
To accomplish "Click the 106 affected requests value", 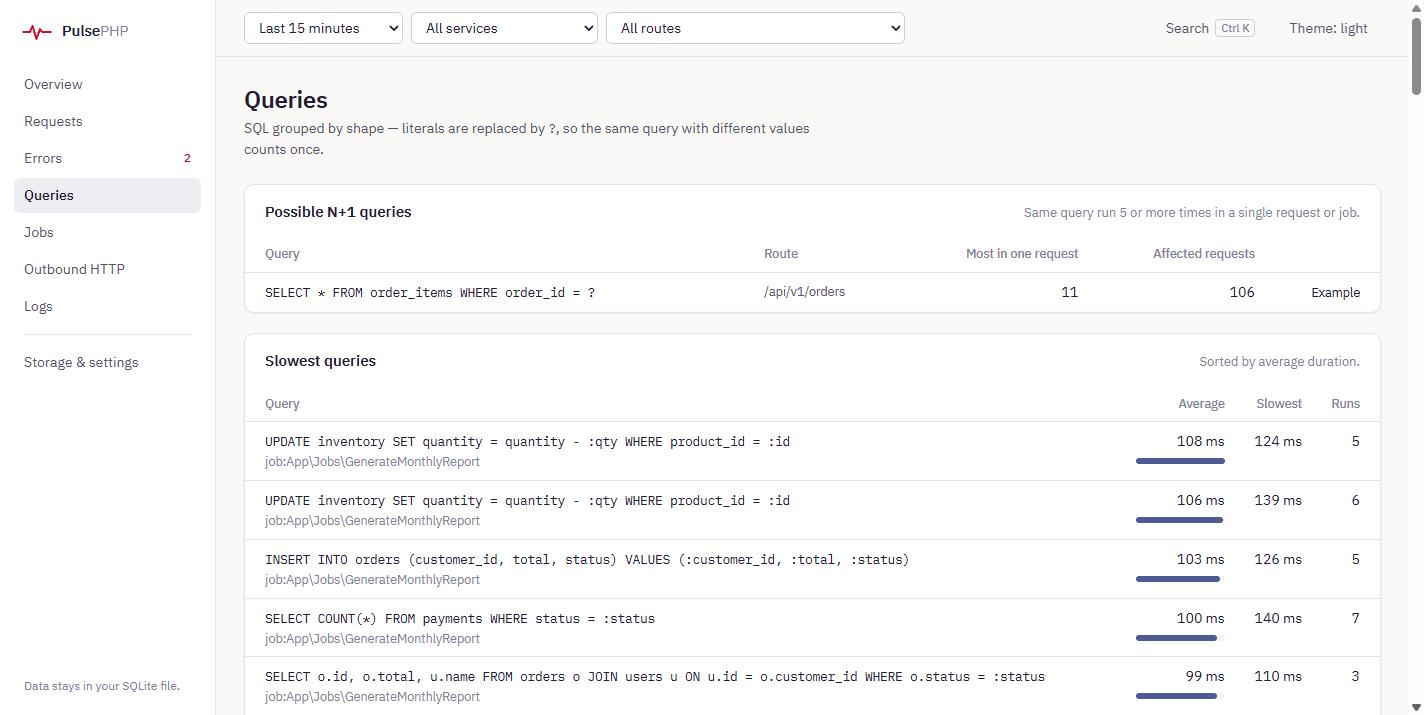I will 1241,292.
